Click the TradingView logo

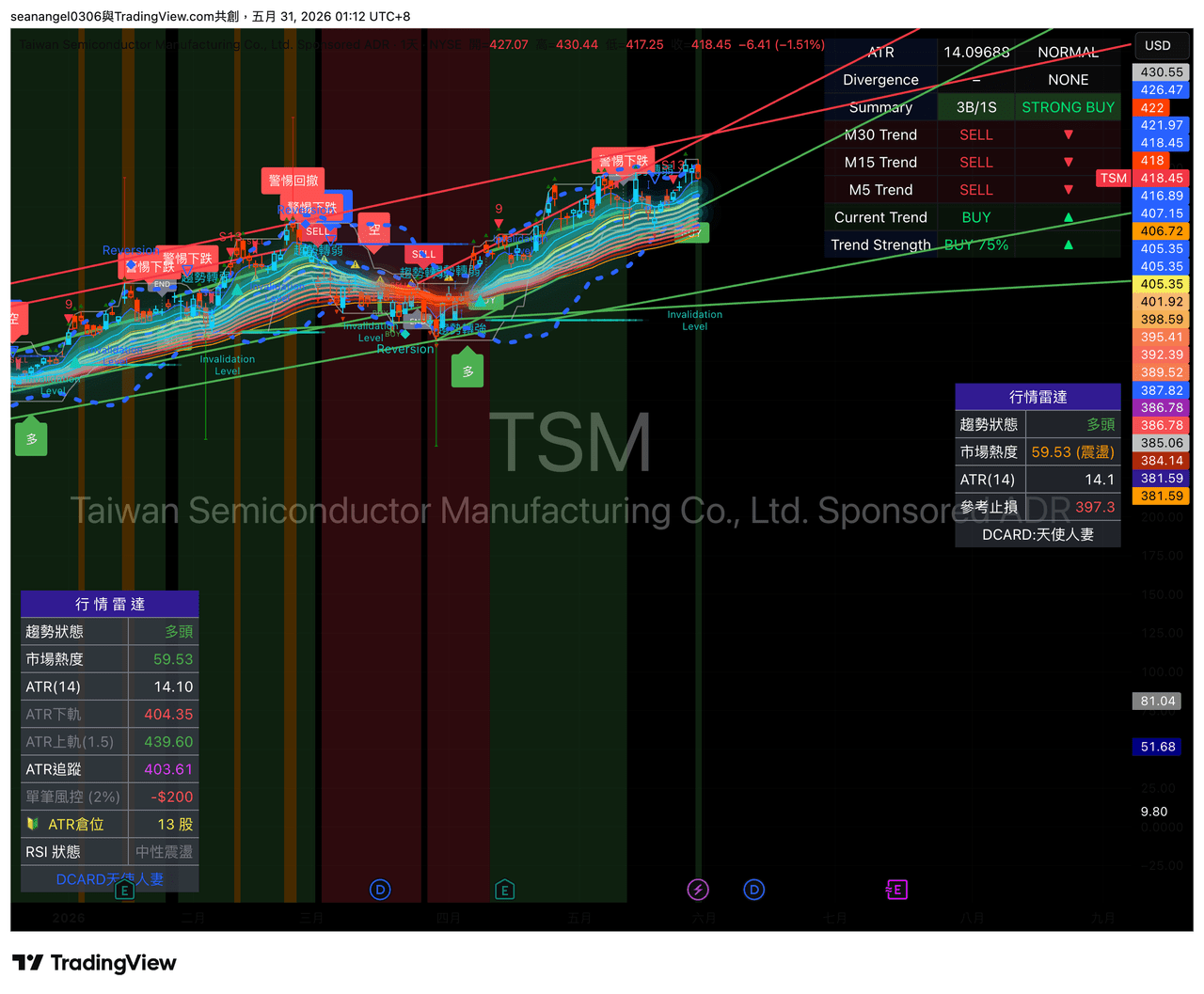(x=94, y=962)
